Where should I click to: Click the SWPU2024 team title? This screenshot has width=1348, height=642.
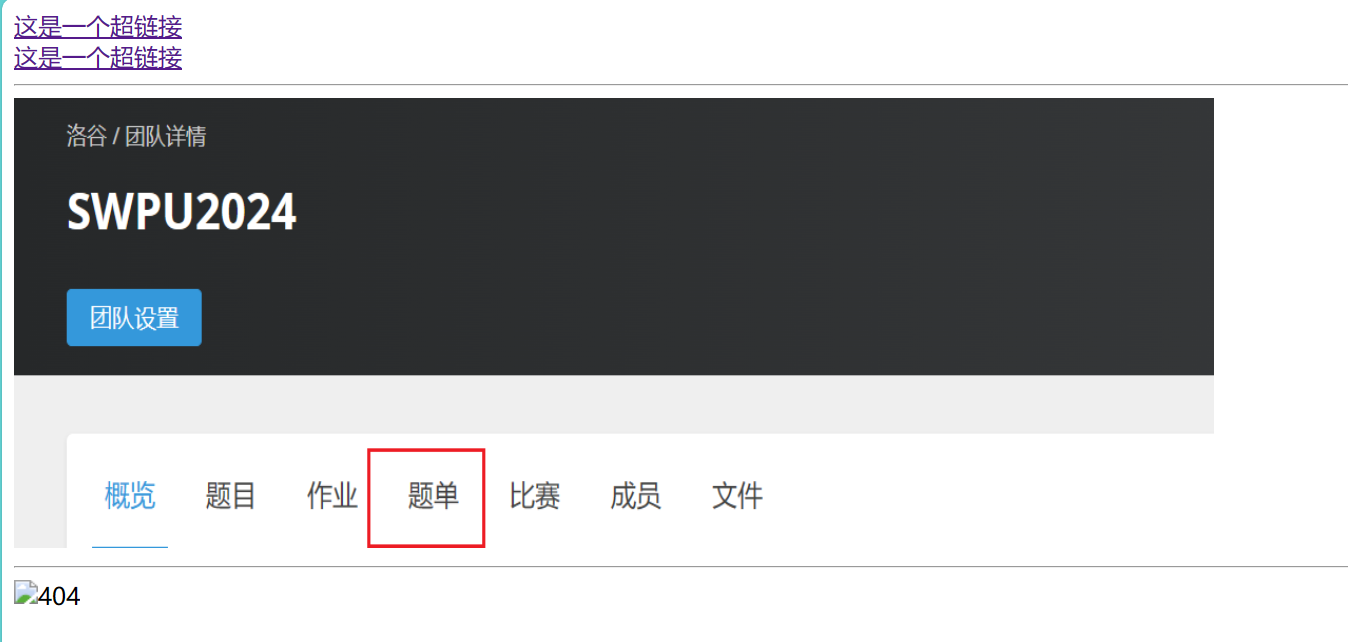tap(182, 212)
